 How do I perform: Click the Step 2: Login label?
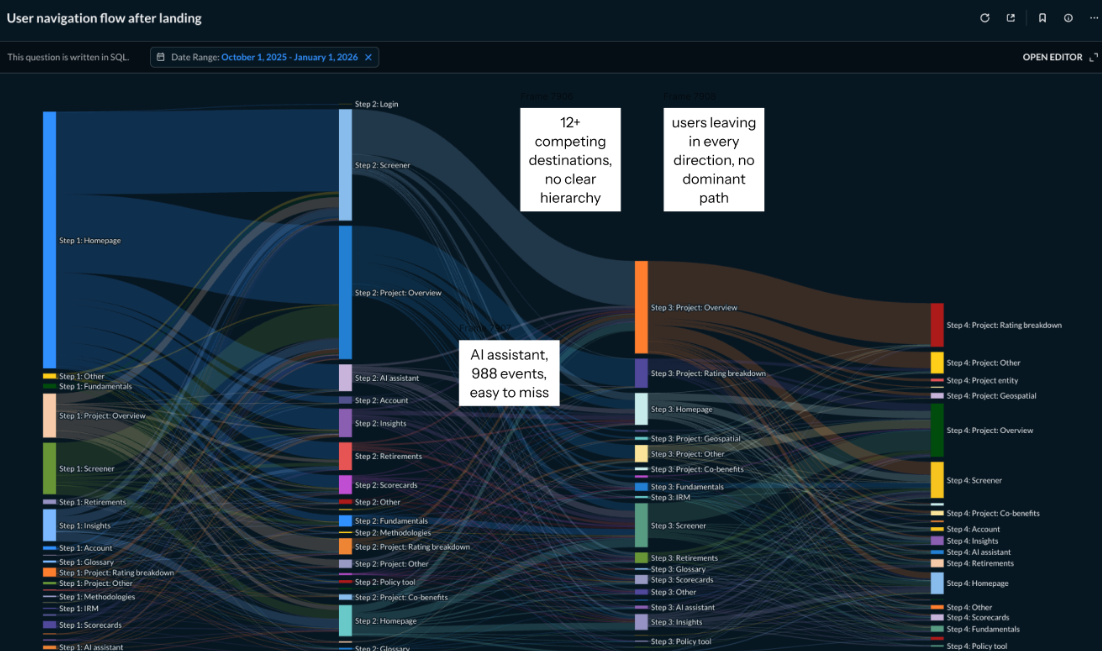coord(376,104)
